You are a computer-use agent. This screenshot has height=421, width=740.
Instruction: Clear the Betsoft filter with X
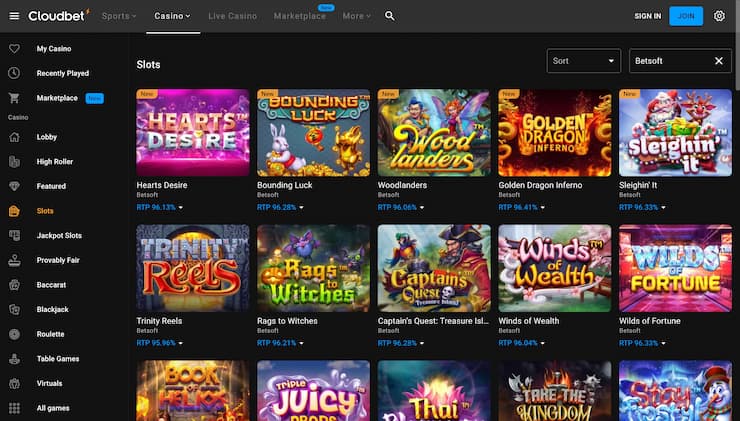tap(719, 61)
